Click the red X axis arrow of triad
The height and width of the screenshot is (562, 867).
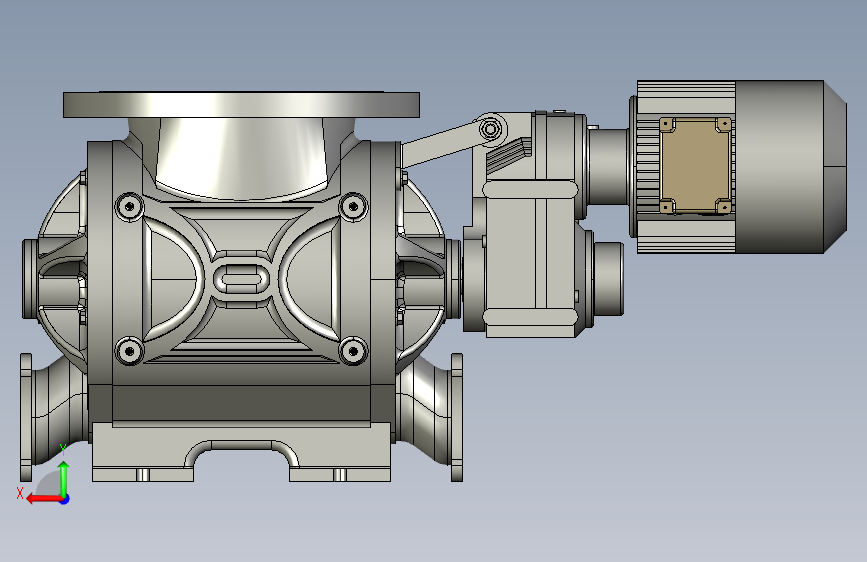[44, 499]
